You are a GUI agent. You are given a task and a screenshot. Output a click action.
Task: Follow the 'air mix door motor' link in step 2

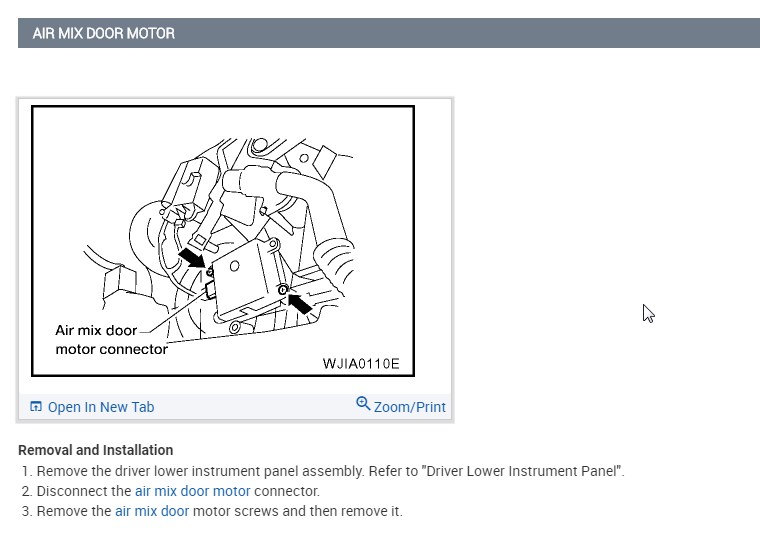tap(192, 491)
